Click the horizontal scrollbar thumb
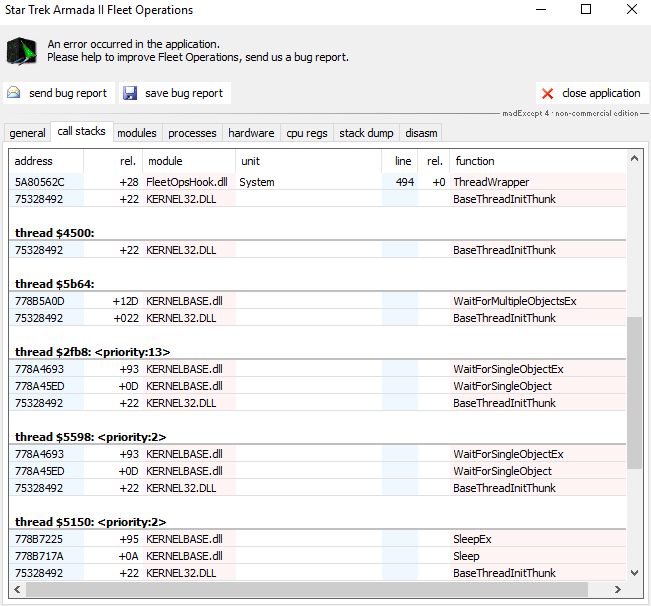Viewport: 651px width, 606px height. (x=307, y=589)
